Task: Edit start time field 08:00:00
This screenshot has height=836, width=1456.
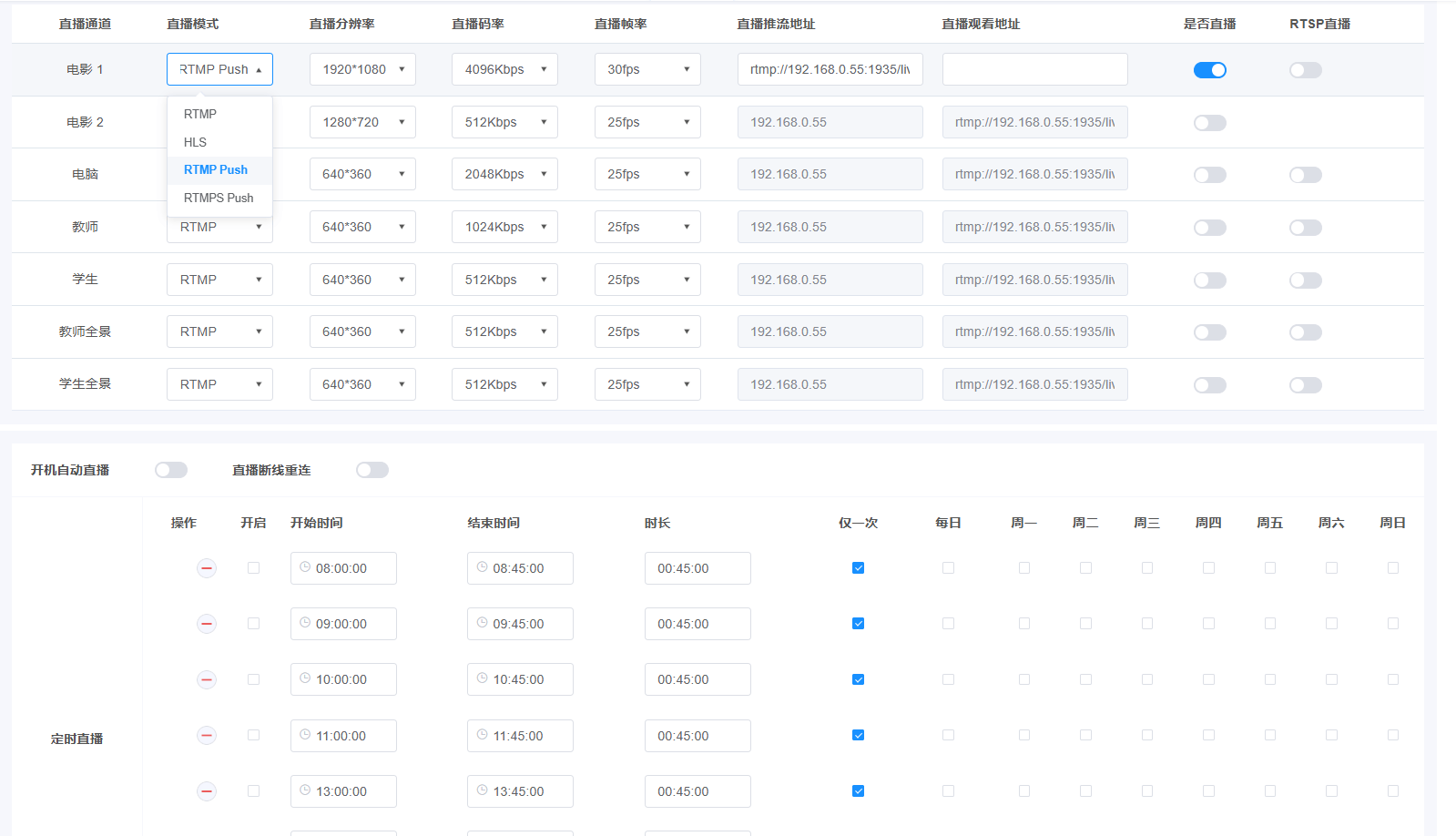Action: coord(343,568)
